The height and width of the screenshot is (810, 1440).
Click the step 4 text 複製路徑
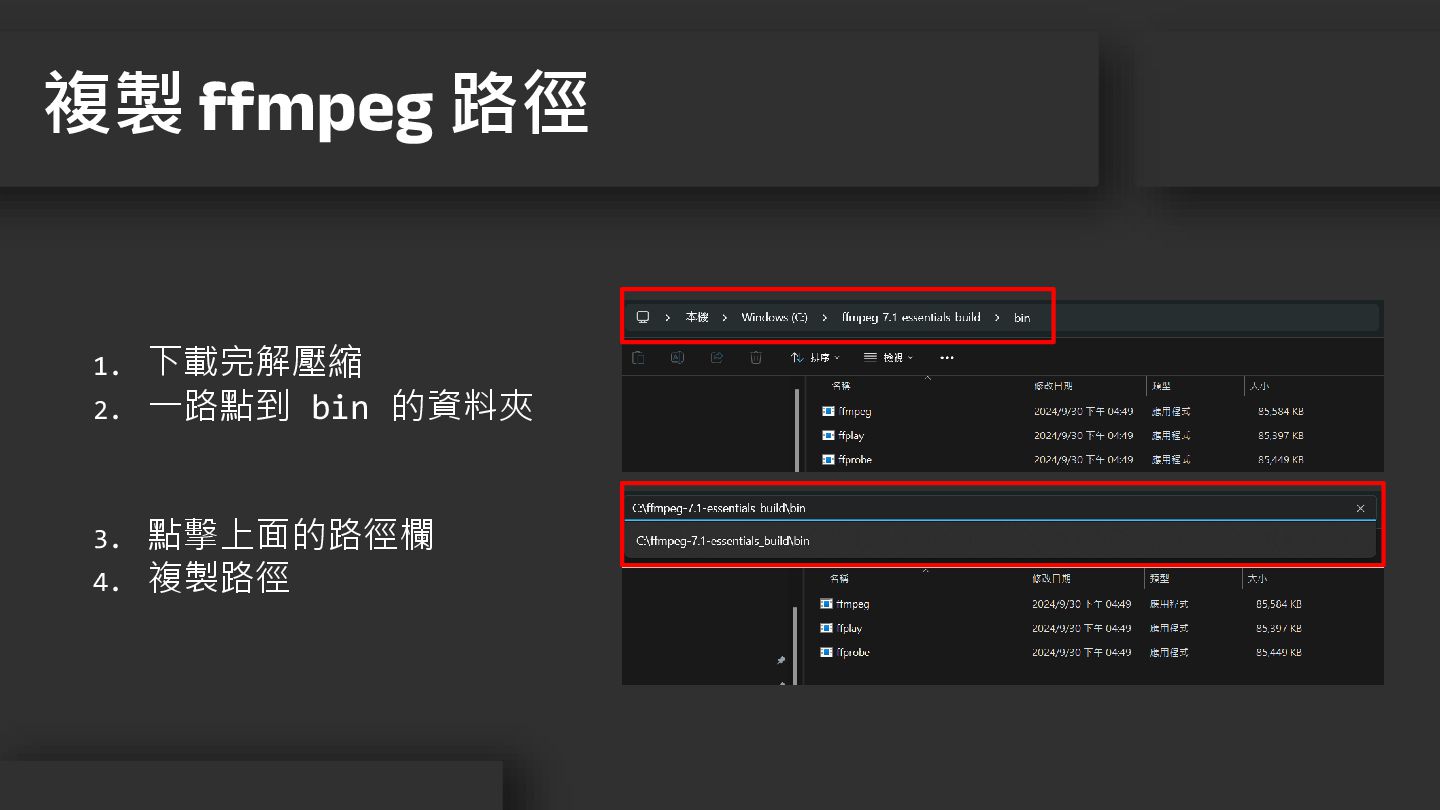219,577
